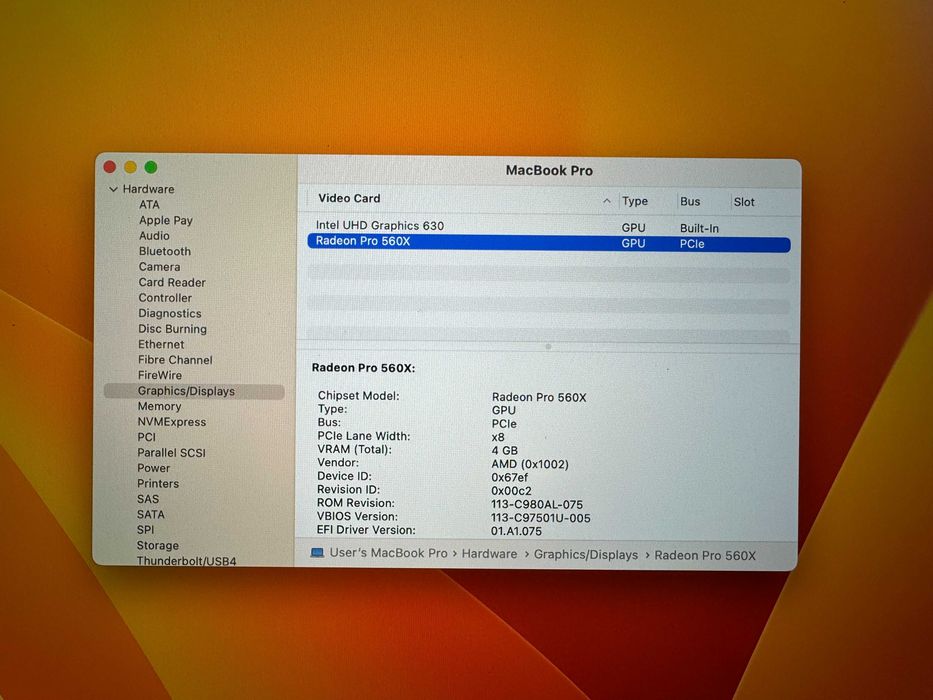Open SAS hardware section
This screenshot has width=933, height=700.
(x=148, y=499)
